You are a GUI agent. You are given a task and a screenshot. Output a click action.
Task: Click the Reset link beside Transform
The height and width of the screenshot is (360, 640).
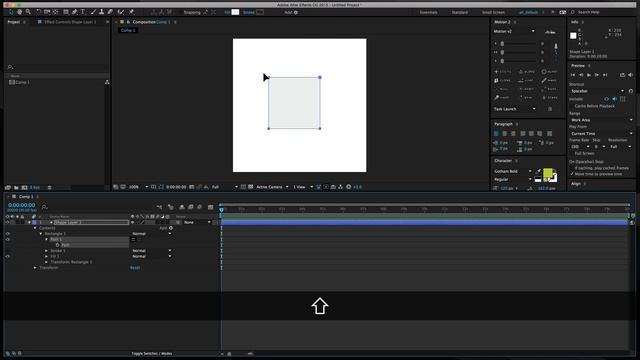point(135,268)
